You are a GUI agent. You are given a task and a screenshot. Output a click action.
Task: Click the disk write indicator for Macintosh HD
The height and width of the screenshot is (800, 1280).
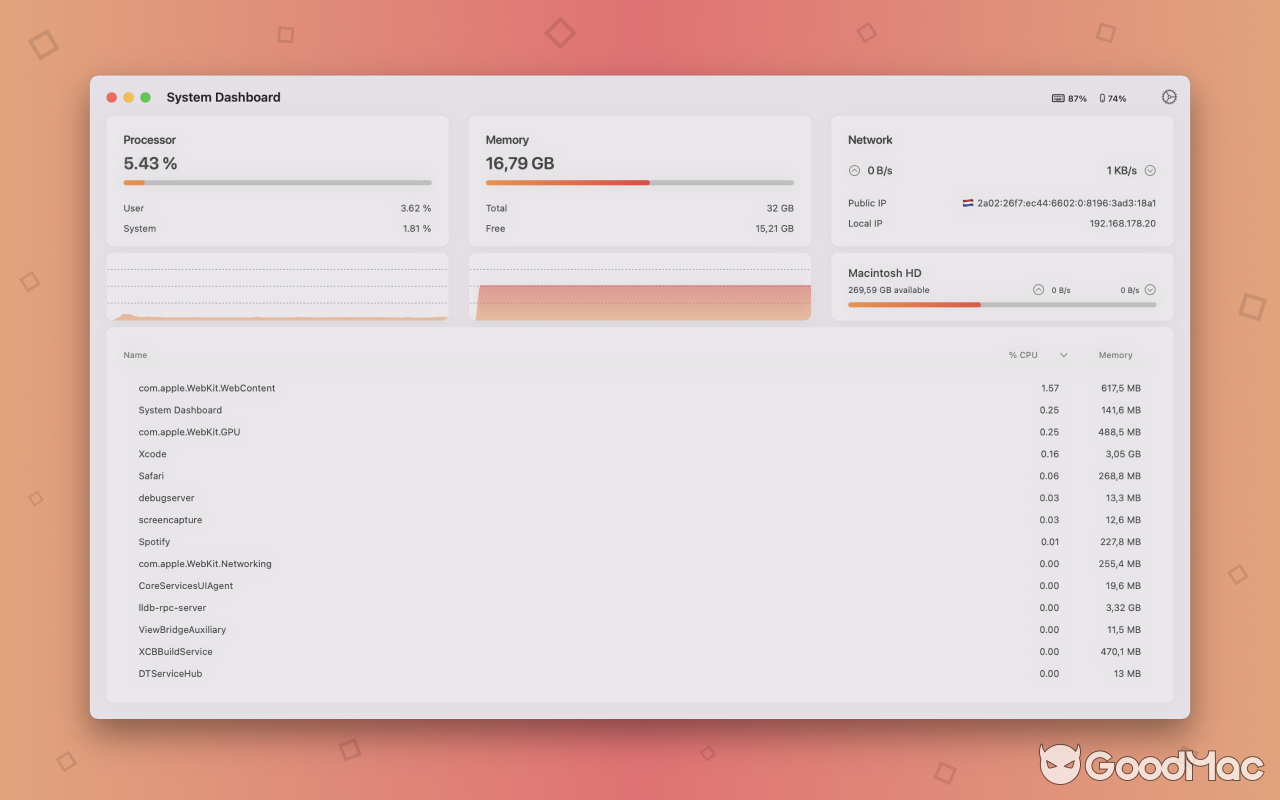pyautogui.click(x=1149, y=289)
